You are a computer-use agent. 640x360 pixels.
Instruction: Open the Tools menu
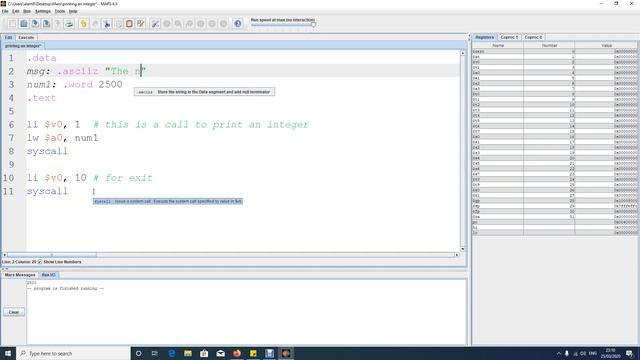pyautogui.click(x=60, y=11)
